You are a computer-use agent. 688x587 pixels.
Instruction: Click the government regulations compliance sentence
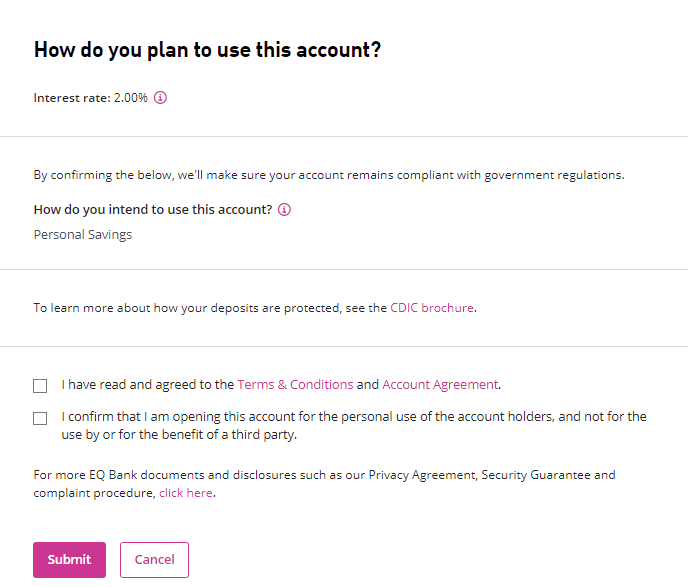[x=328, y=175]
